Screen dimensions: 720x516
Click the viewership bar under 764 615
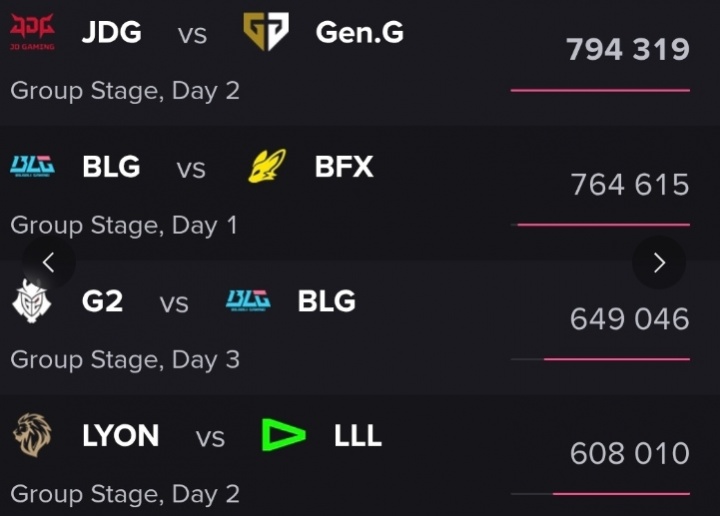[603, 225]
